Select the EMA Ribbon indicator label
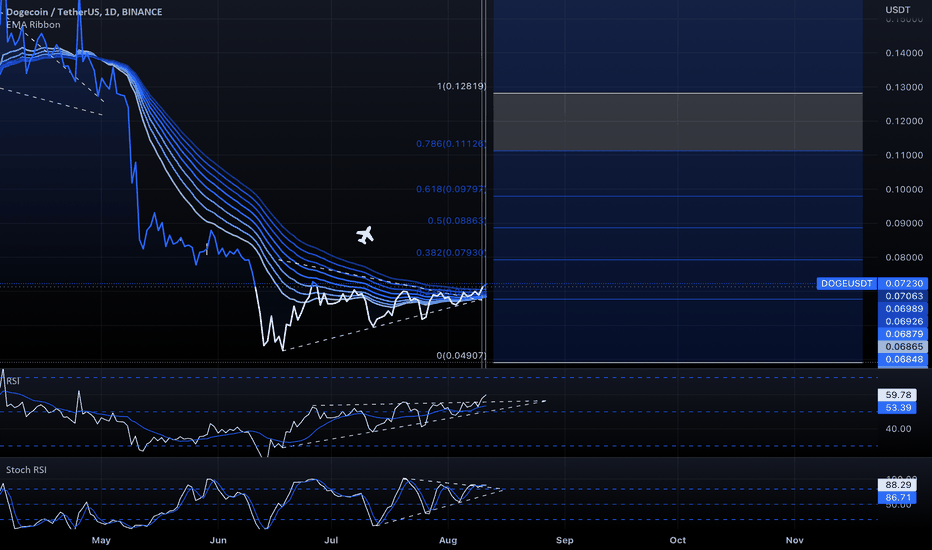The image size is (932, 550). (33, 25)
